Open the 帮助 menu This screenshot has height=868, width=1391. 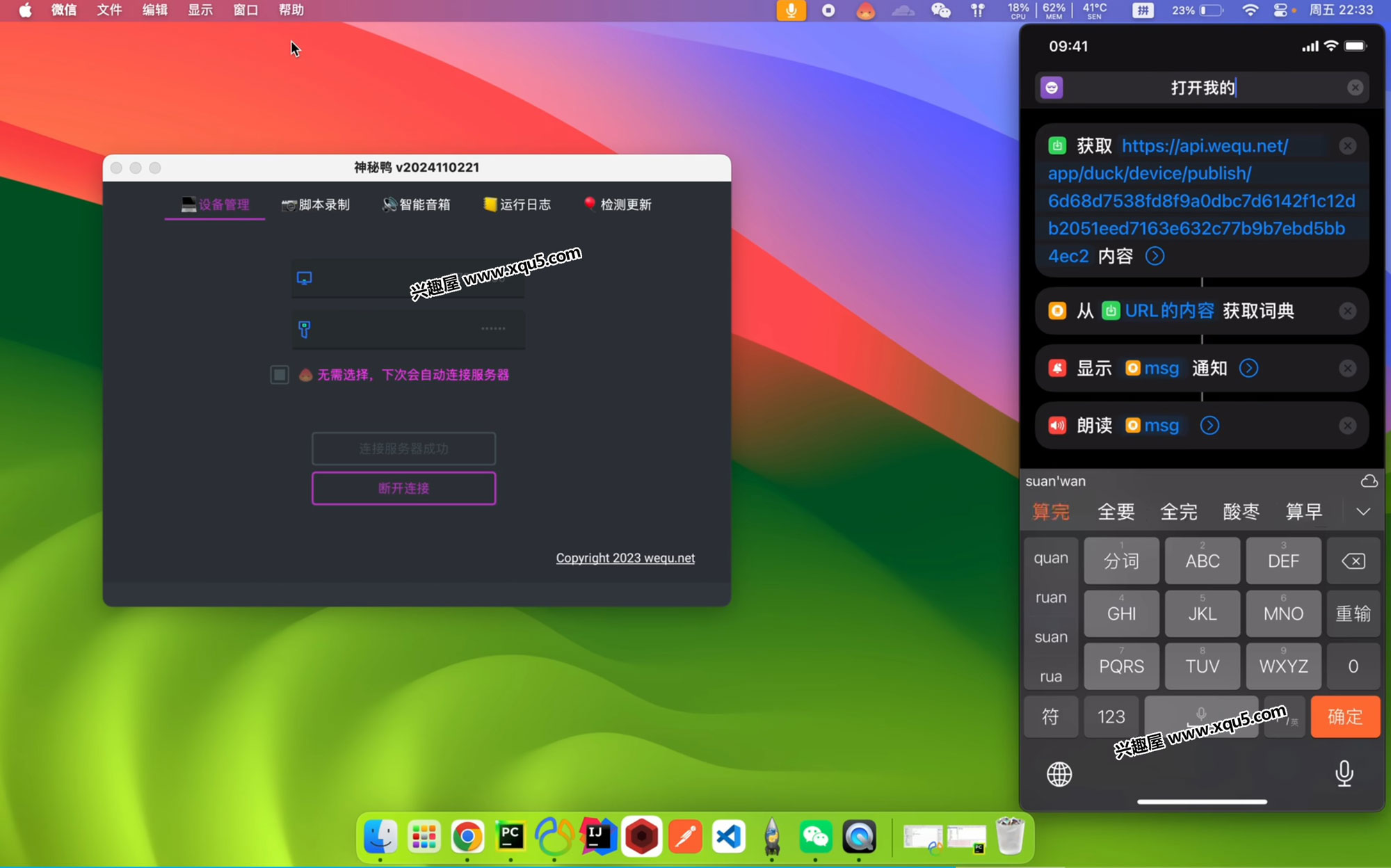click(x=291, y=10)
